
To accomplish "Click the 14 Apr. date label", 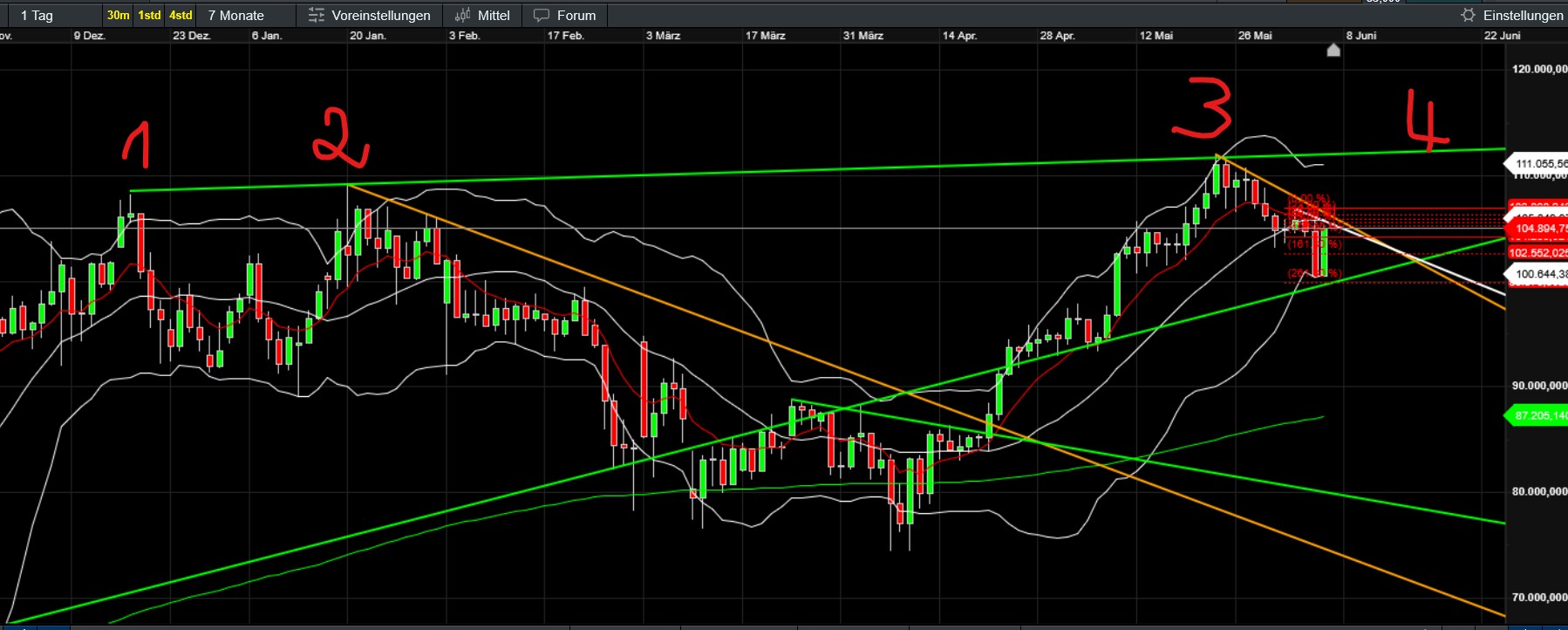I will pyautogui.click(x=959, y=36).
